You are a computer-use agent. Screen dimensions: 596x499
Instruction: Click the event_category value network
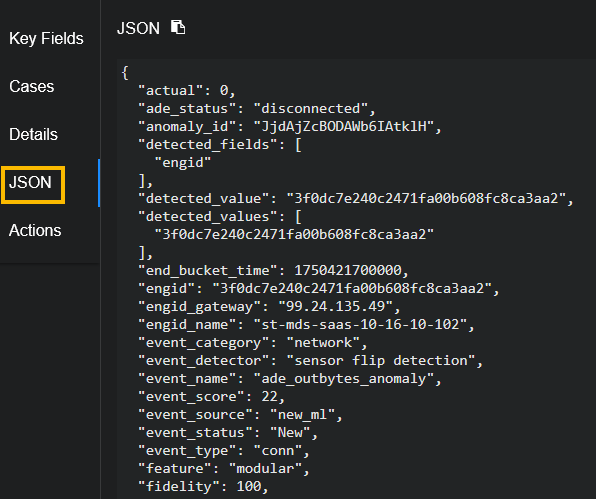pos(323,343)
